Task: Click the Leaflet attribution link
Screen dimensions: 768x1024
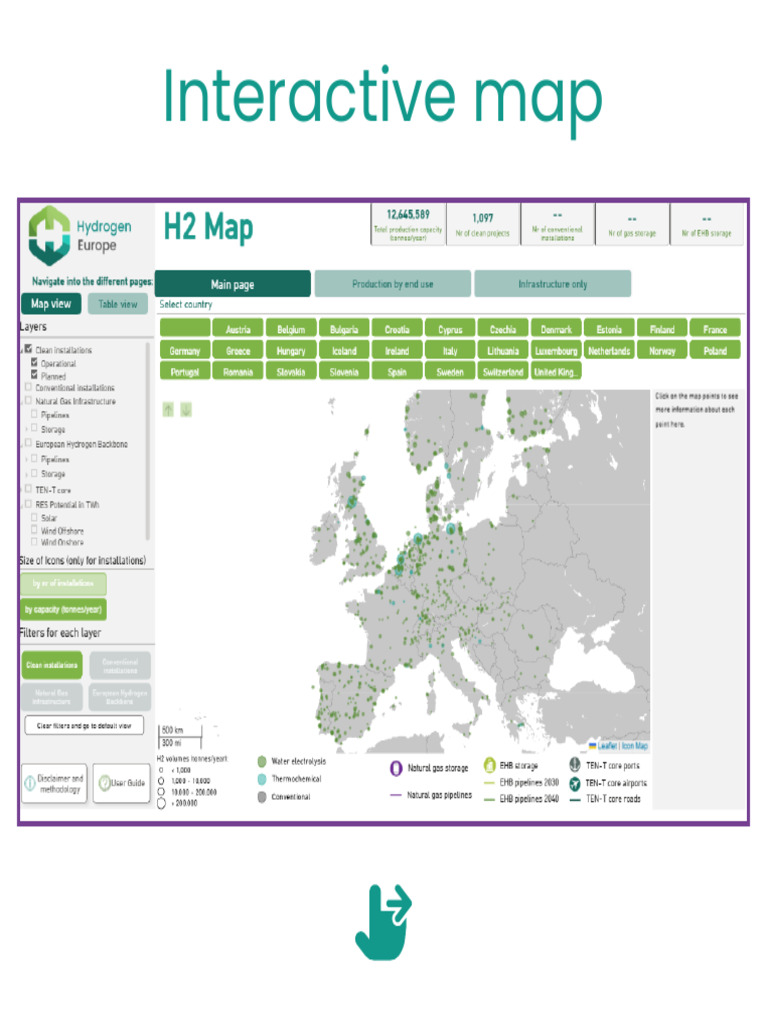Action: point(607,746)
